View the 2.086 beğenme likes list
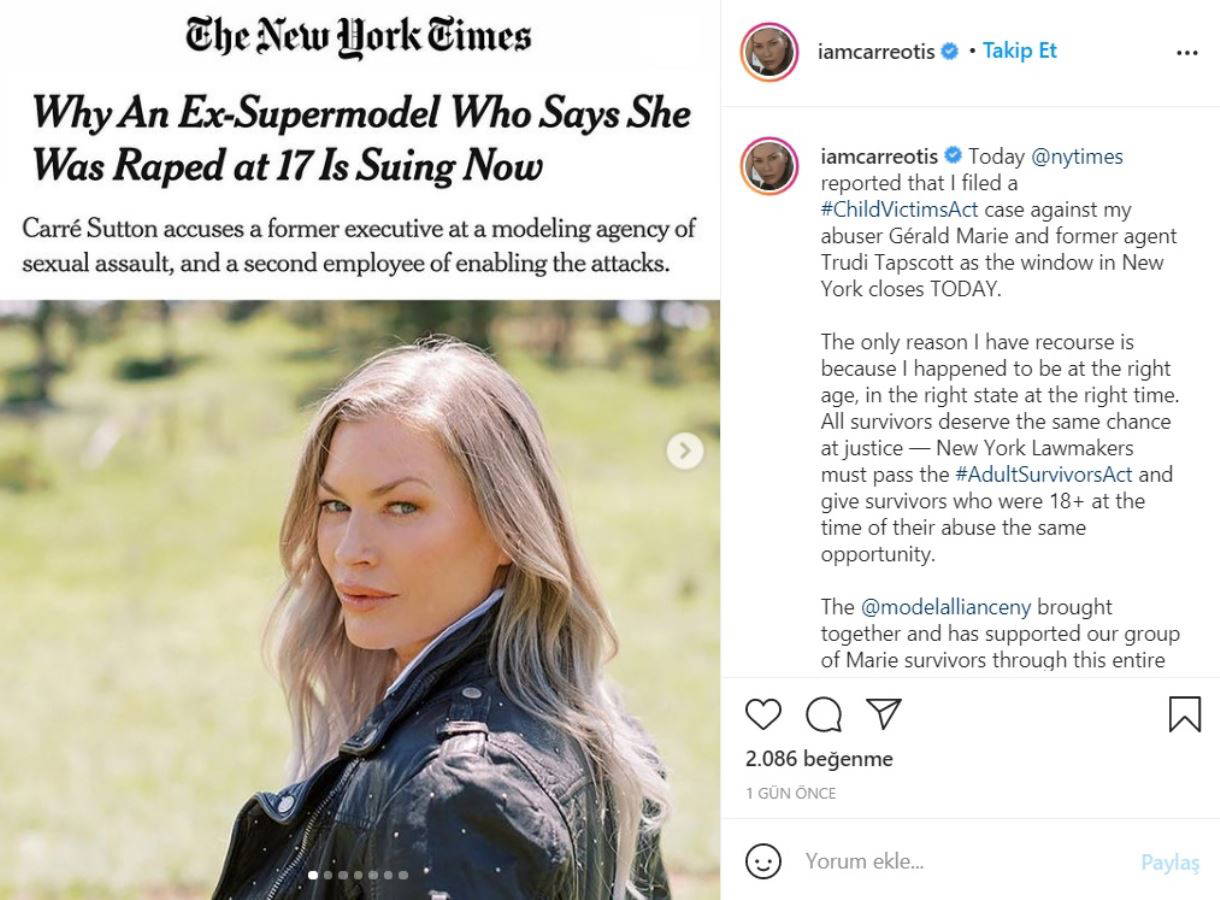The width and height of the screenshot is (1220, 900). 819,759
